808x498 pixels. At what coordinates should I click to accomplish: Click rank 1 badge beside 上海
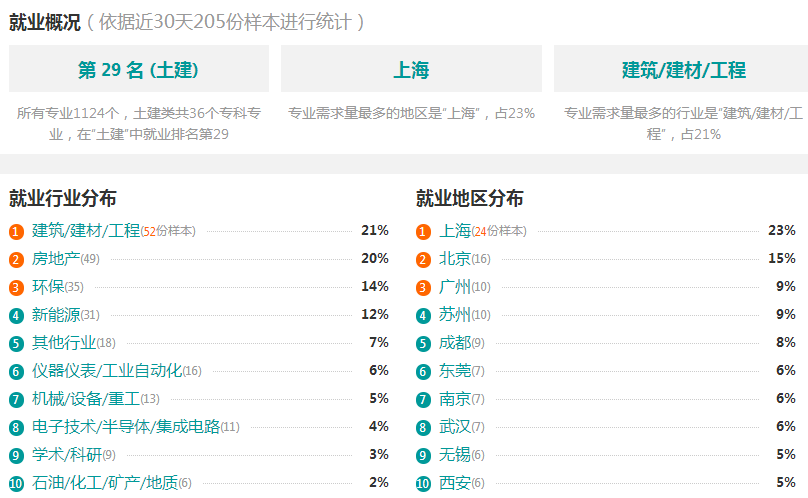coord(423,231)
